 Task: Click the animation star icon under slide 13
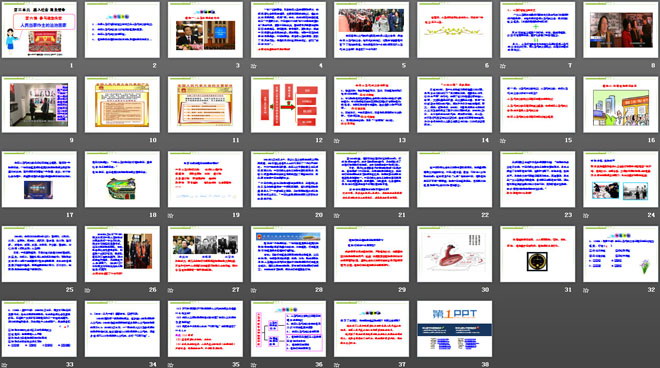[336, 141]
